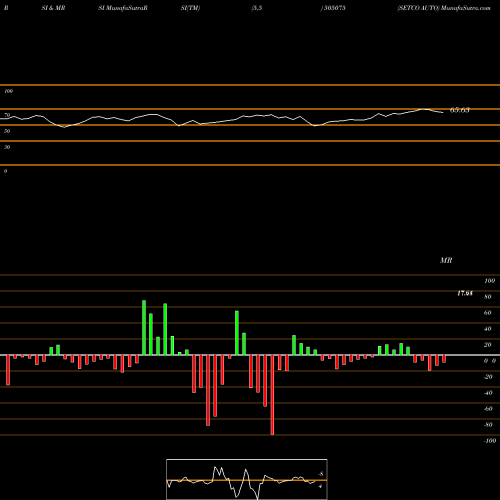
Task: Click the longest red MR bar
Action: (272, 395)
